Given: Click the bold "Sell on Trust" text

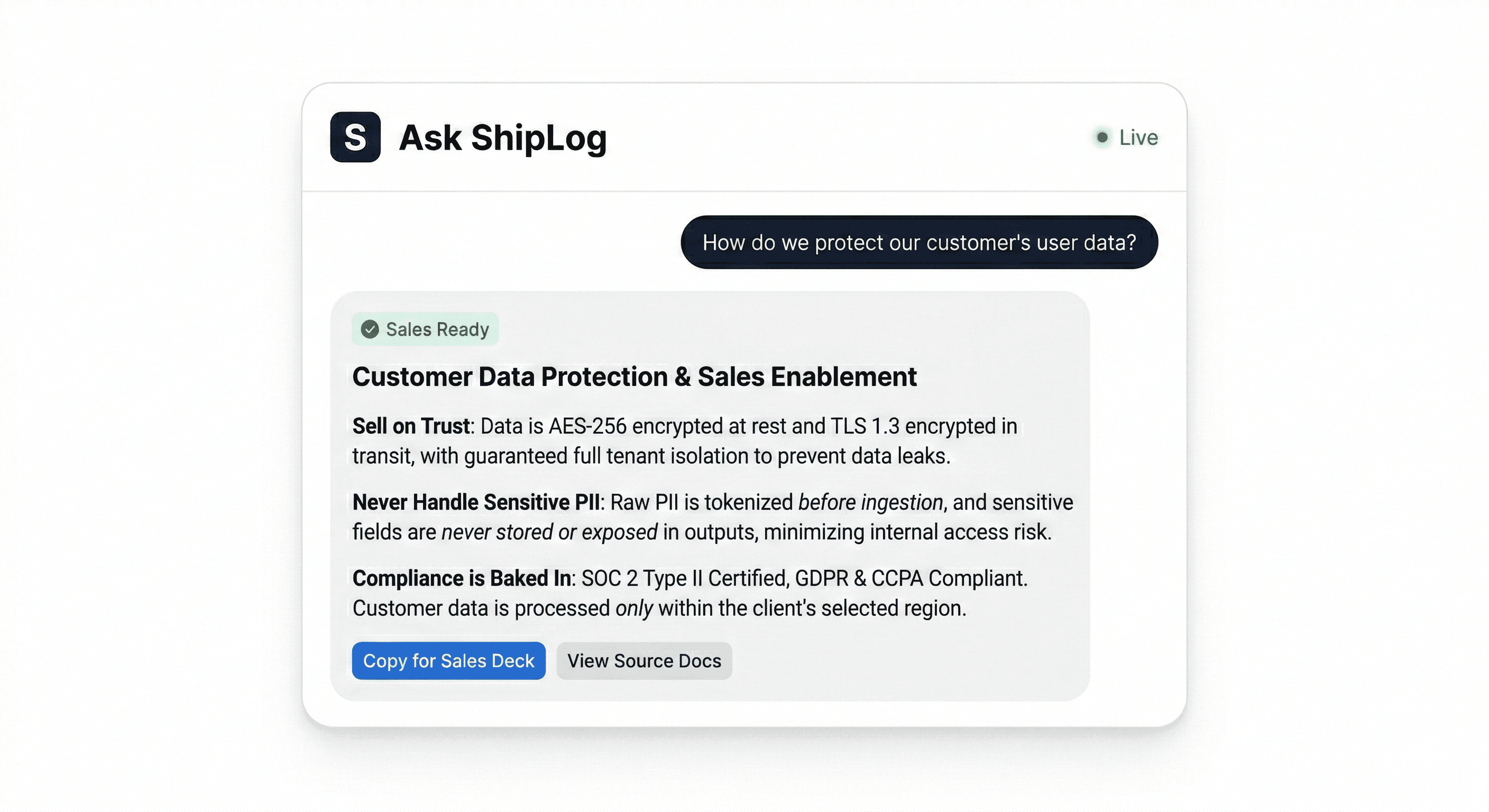Looking at the screenshot, I should (x=411, y=426).
